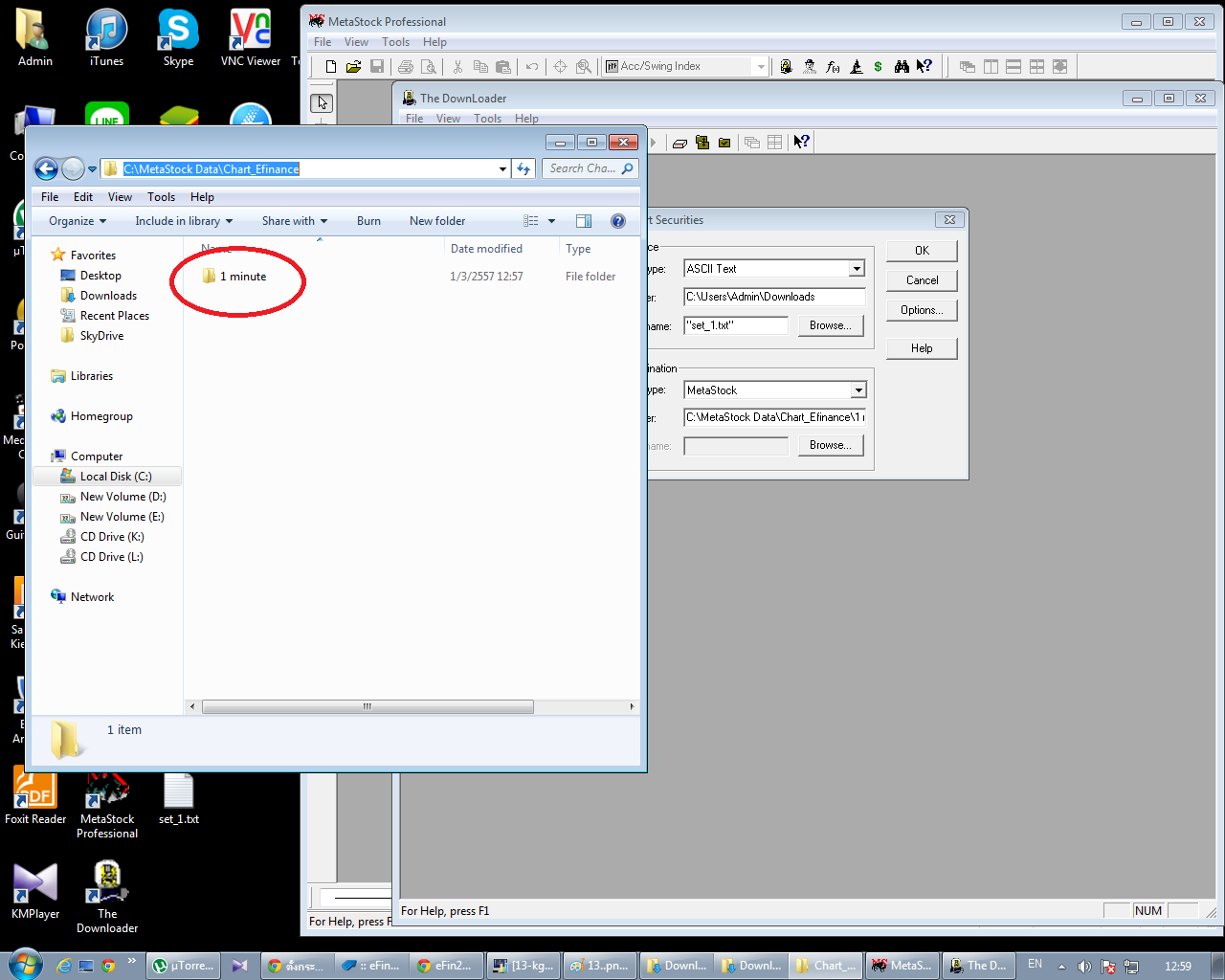Expand Explorer address bar history dropdown
1225x980 pixels.
502,169
